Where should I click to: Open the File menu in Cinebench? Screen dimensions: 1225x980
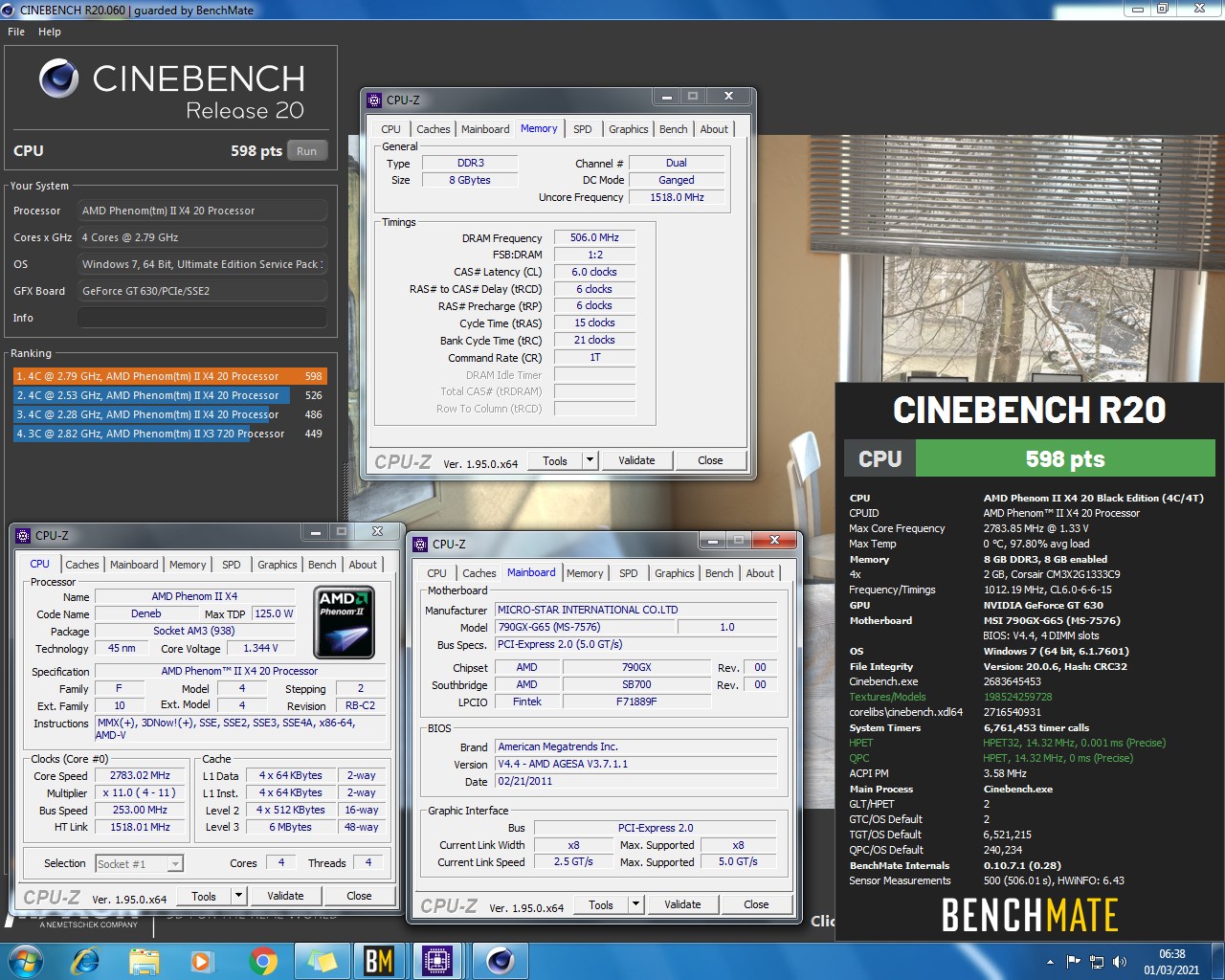(16, 32)
